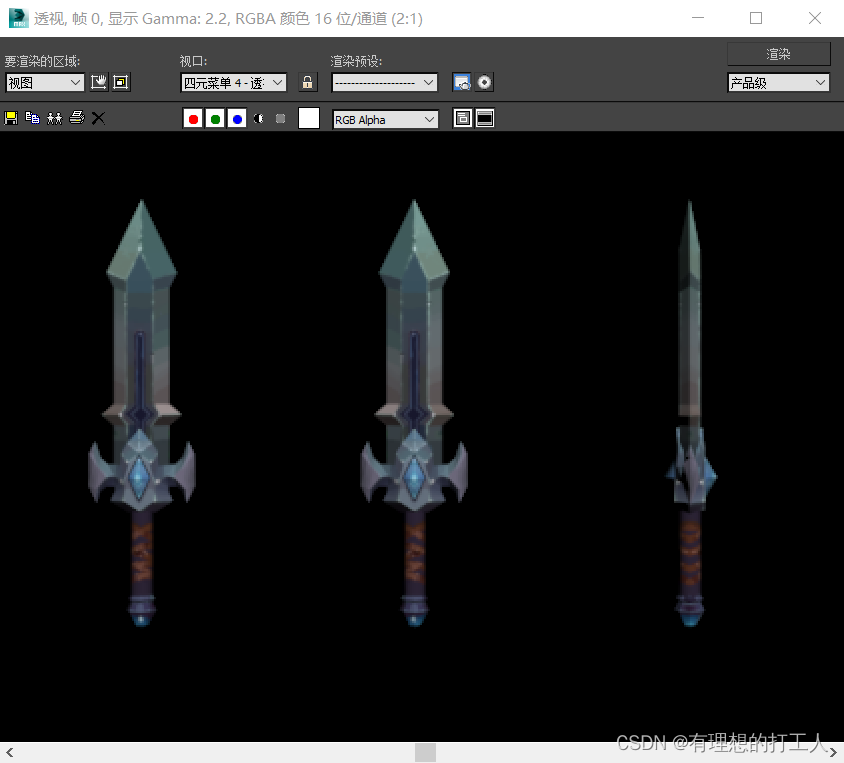
Task: Click the 渲染 render button
Action: [x=778, y=54]
